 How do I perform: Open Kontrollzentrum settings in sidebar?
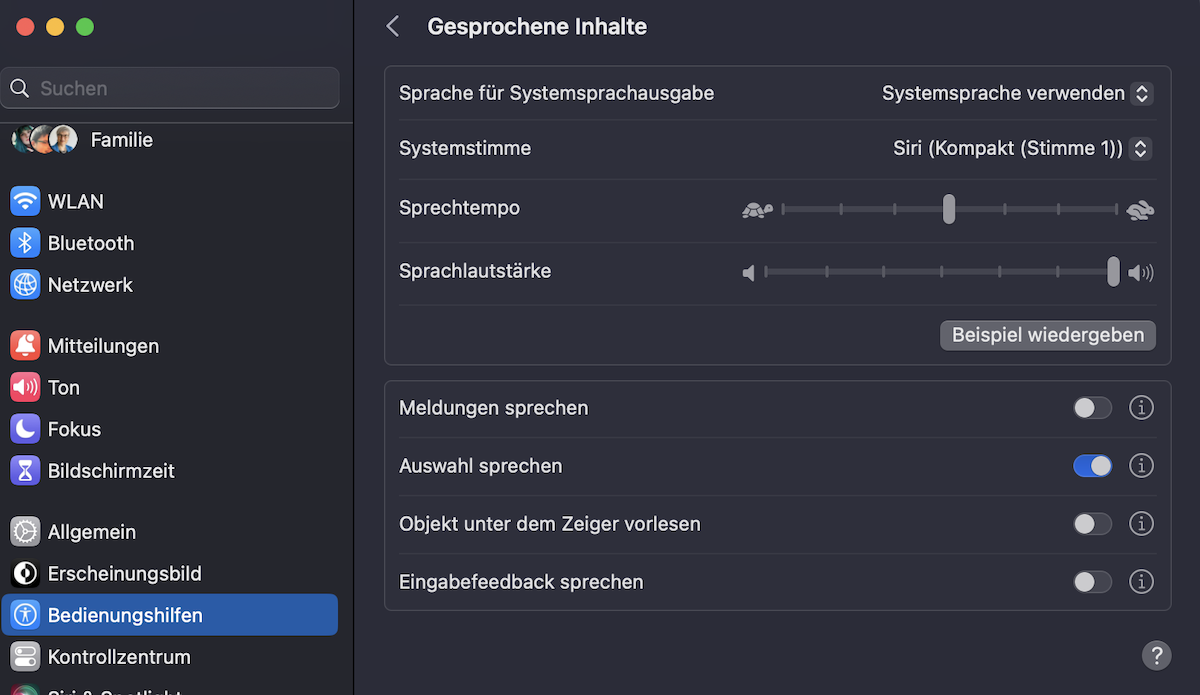[119, 657]
